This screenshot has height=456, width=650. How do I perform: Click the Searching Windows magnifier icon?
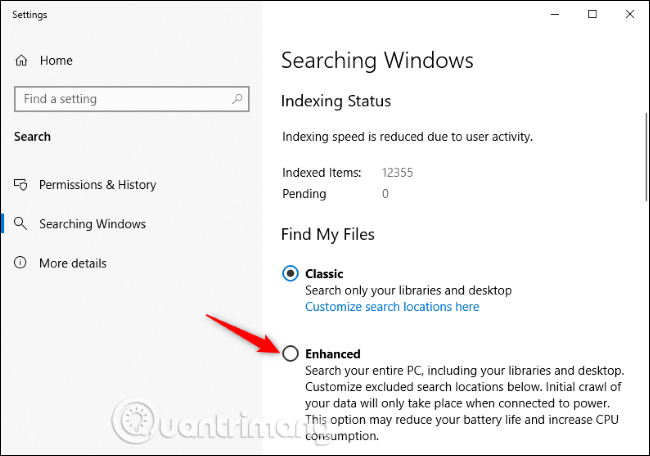[x=21, y=224]
